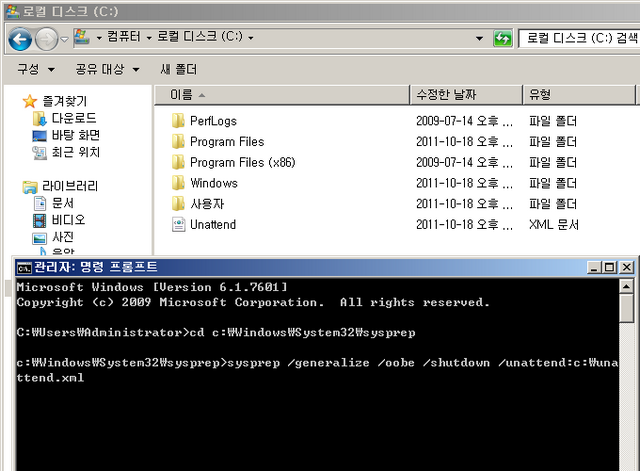Click the 비디오 library icon
The width and height of the screenshot is (640, 471).
40,221
